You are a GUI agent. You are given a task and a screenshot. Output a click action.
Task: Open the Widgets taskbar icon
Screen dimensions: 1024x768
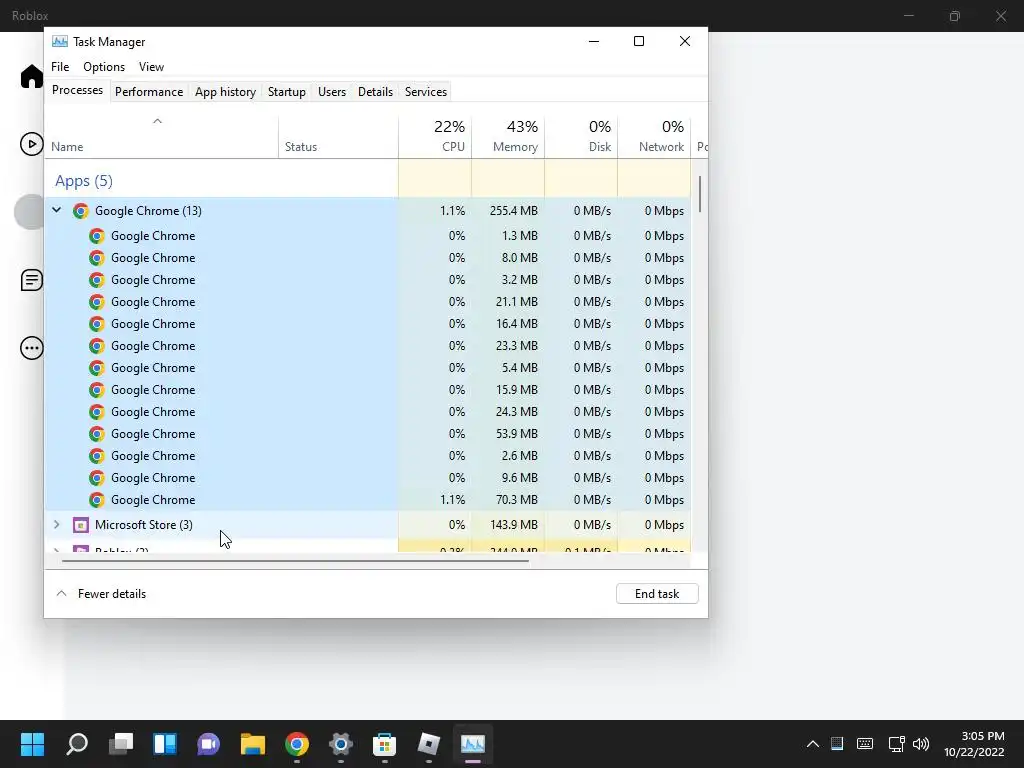coord(165,744)
